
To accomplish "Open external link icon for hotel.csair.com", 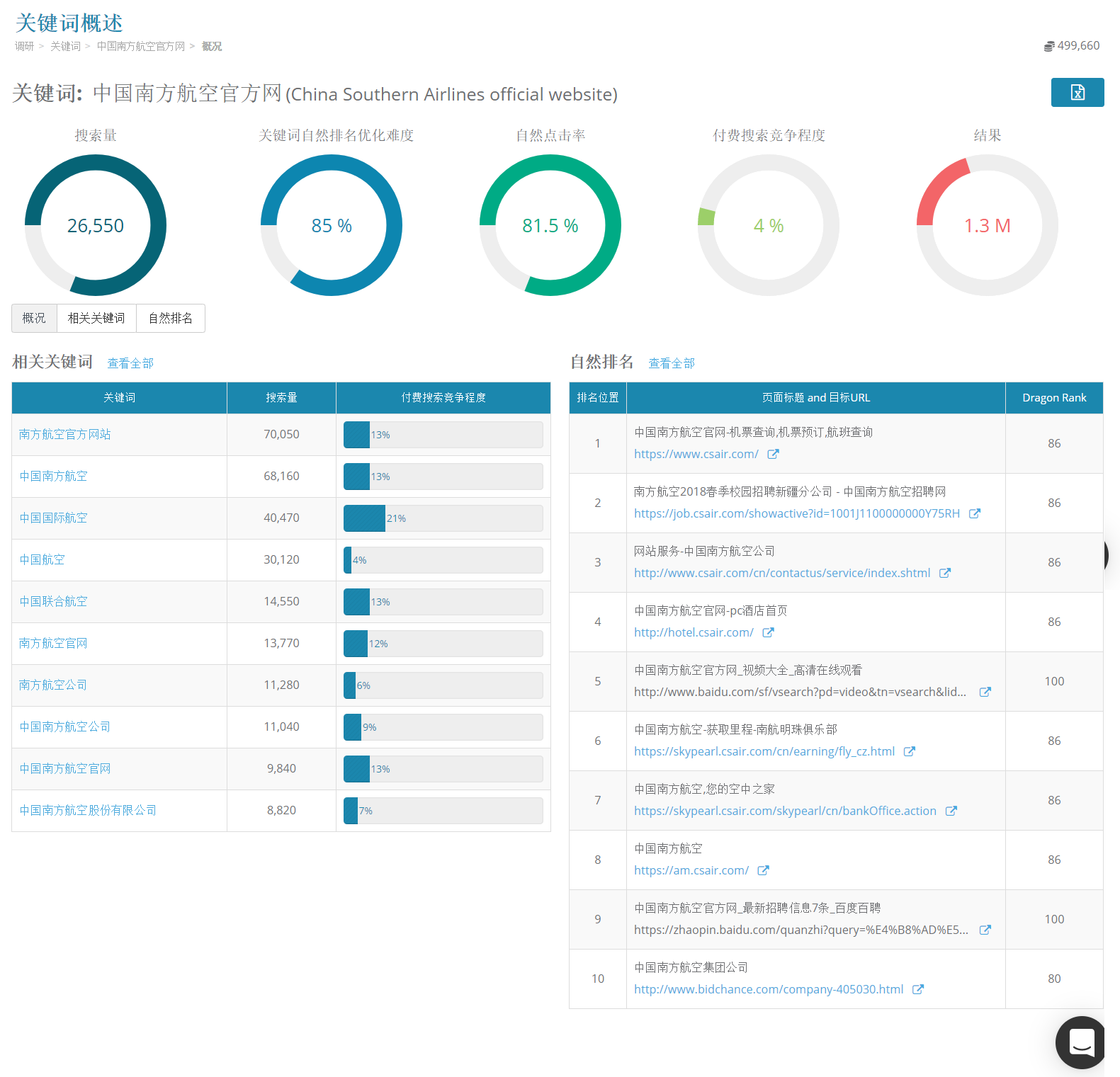I will (768, 632).
